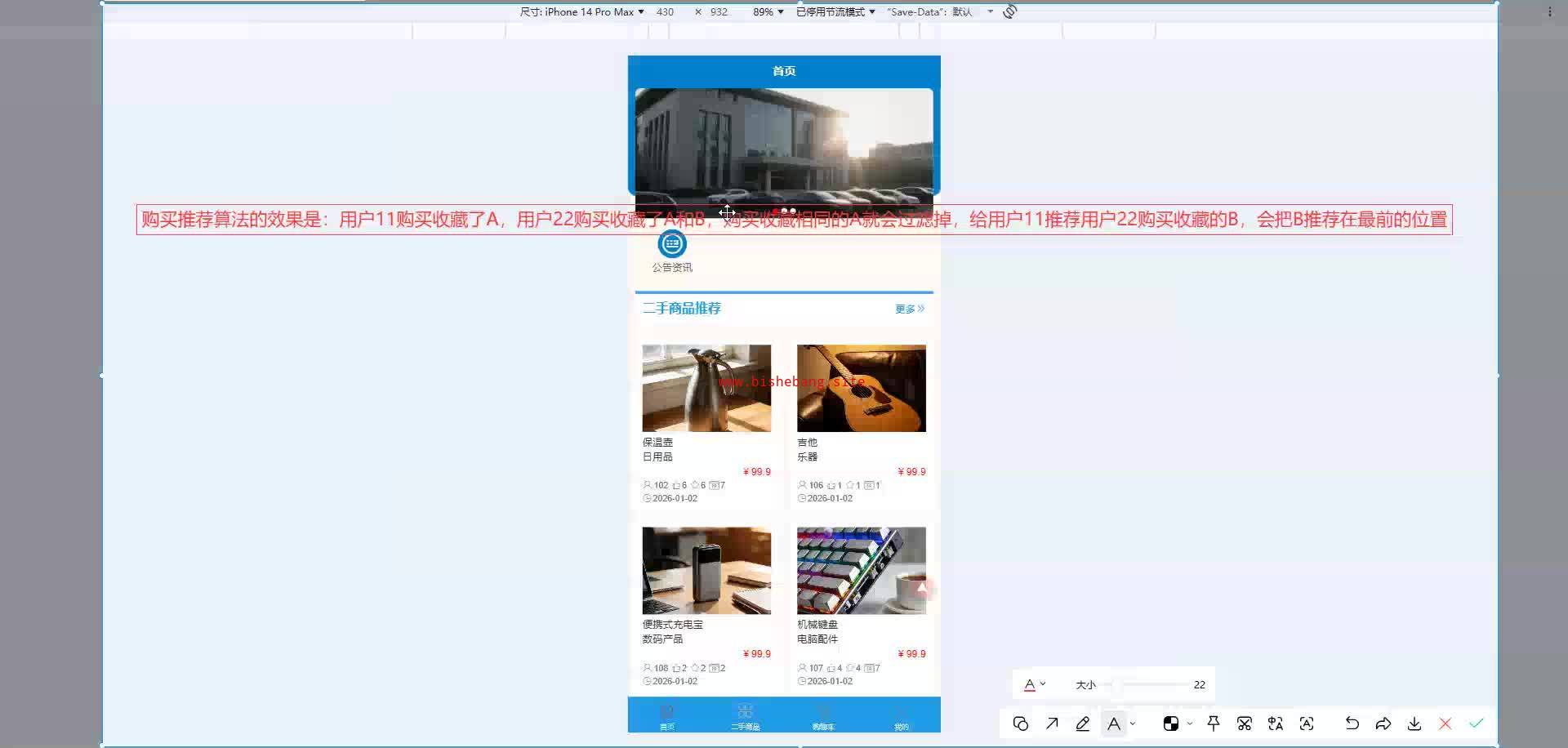The image size is (1568, 748).
Task: Activate the scissors long-capture tool
Action: coord(1245,724)
